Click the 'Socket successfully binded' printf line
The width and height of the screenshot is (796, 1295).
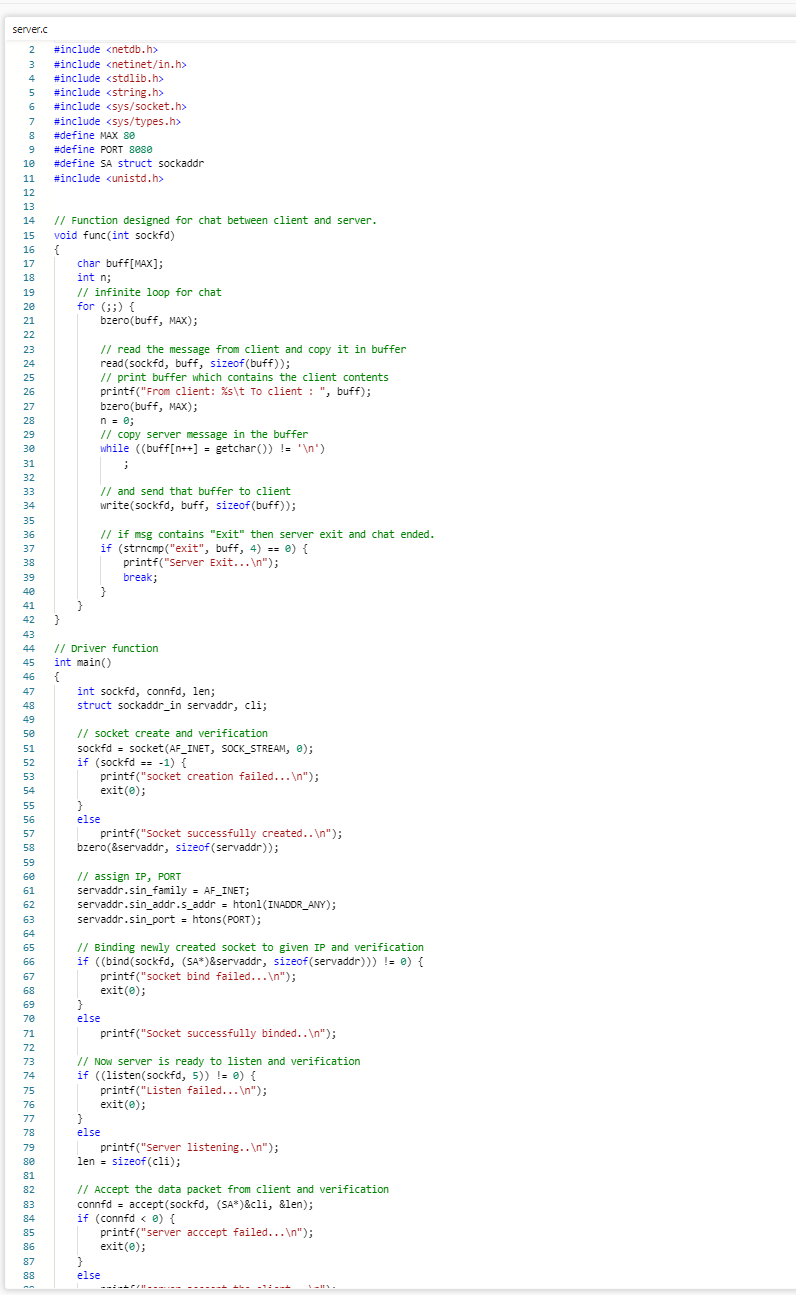tap(218, 1032)
